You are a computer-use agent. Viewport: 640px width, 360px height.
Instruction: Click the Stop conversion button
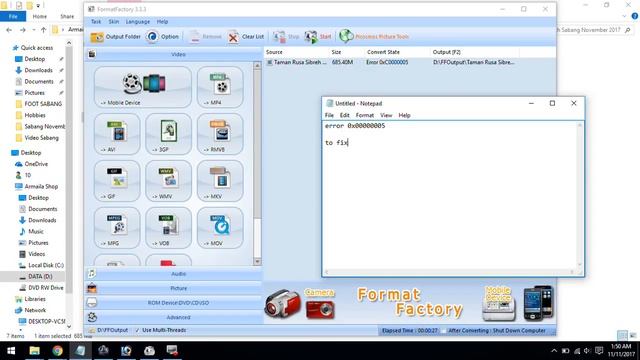(x=286, y=37)
